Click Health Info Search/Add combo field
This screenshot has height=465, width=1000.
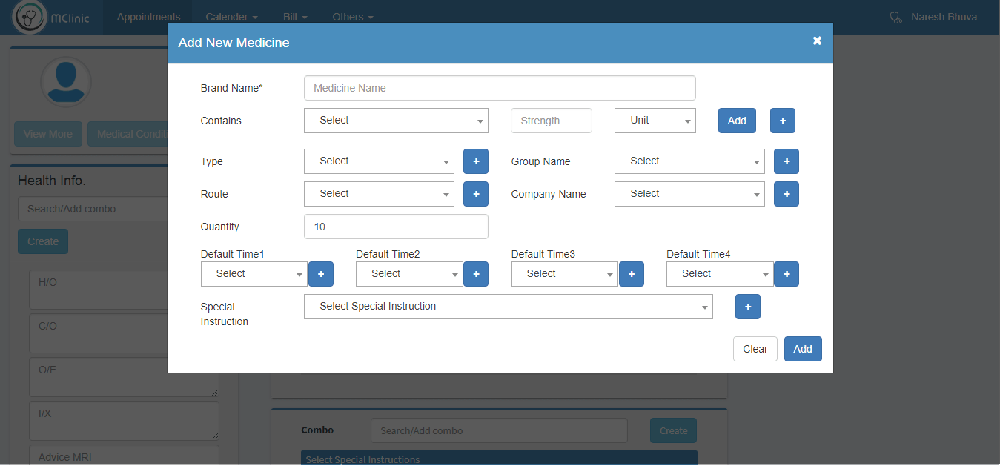[x=93, y=209]
